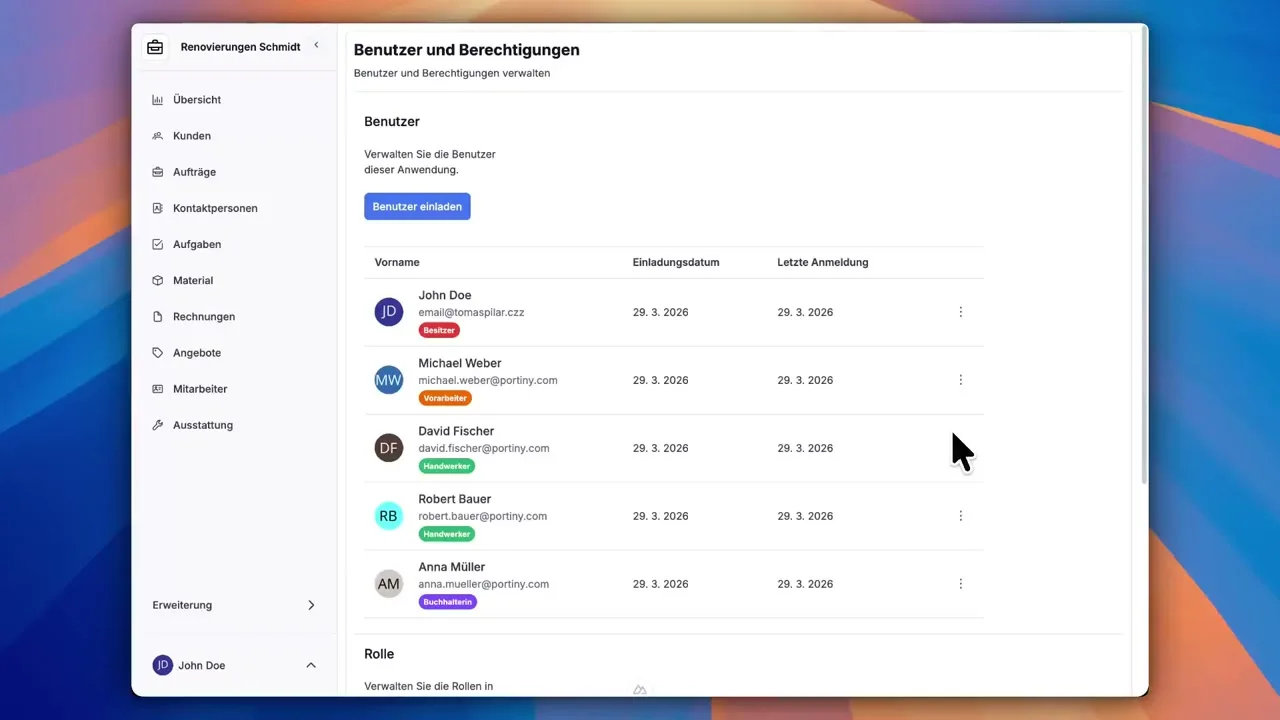Expand the Erweiterung section
Screen dimensions: 1280x720
311,605
